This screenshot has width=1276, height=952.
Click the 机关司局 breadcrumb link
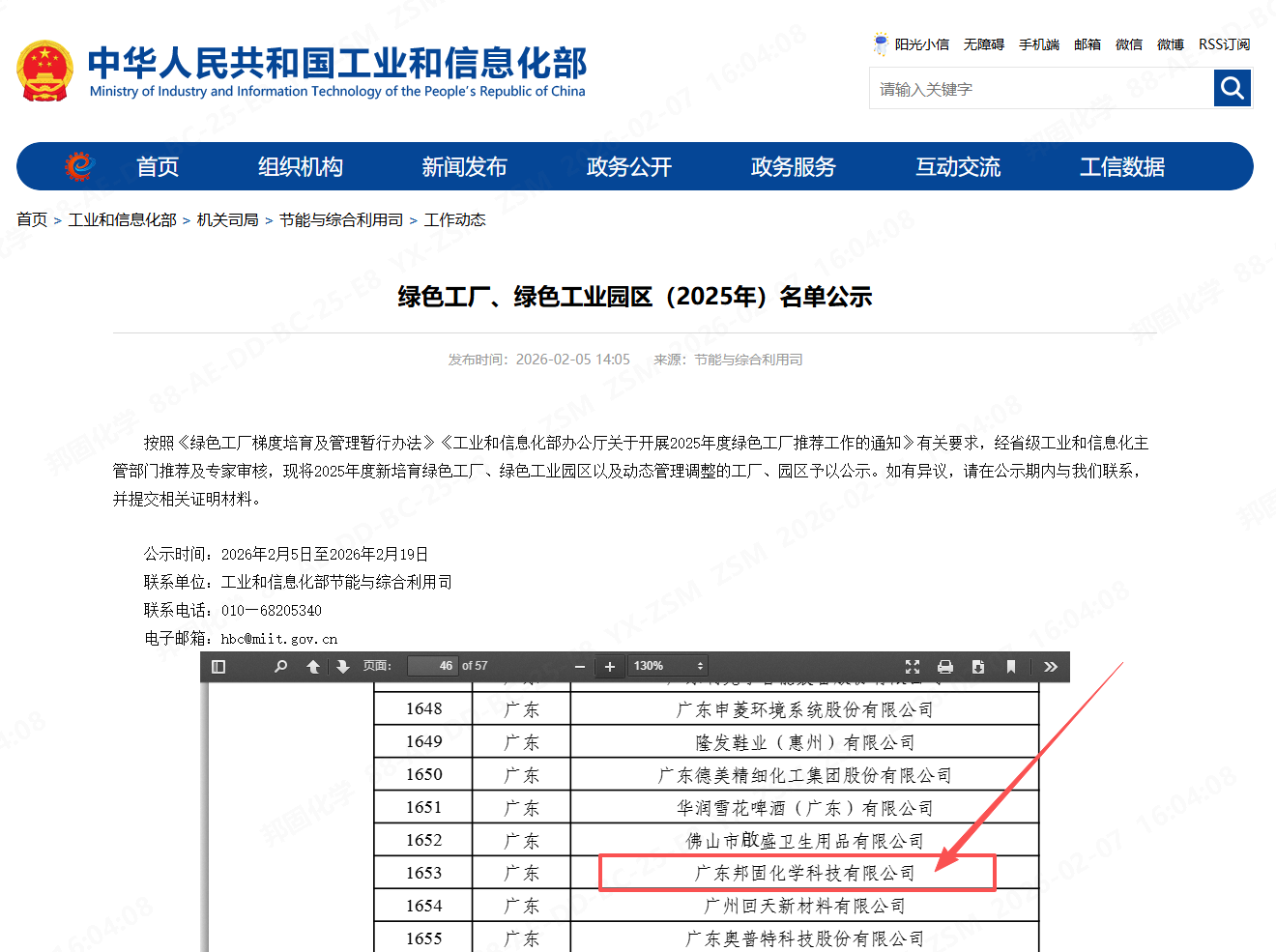(228, 220)
